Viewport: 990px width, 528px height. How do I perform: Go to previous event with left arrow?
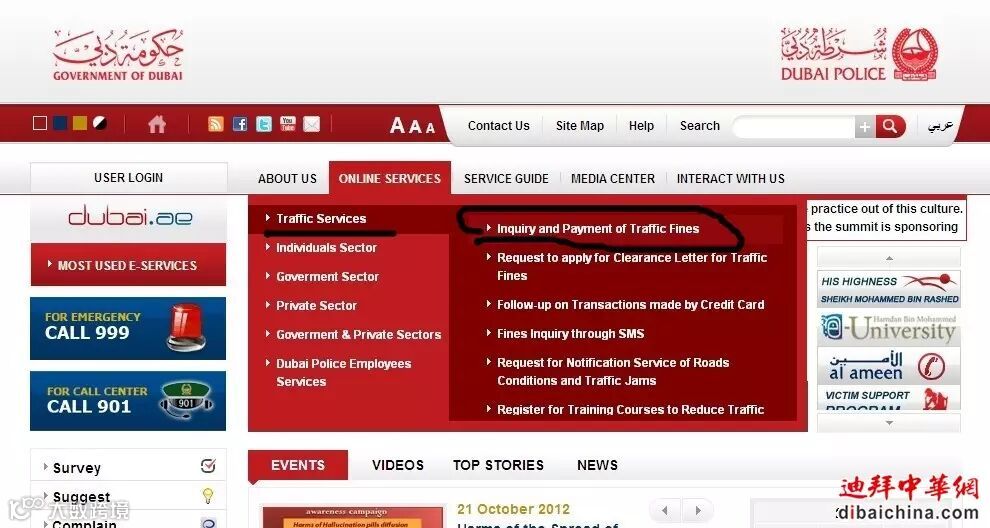point(665,510)
